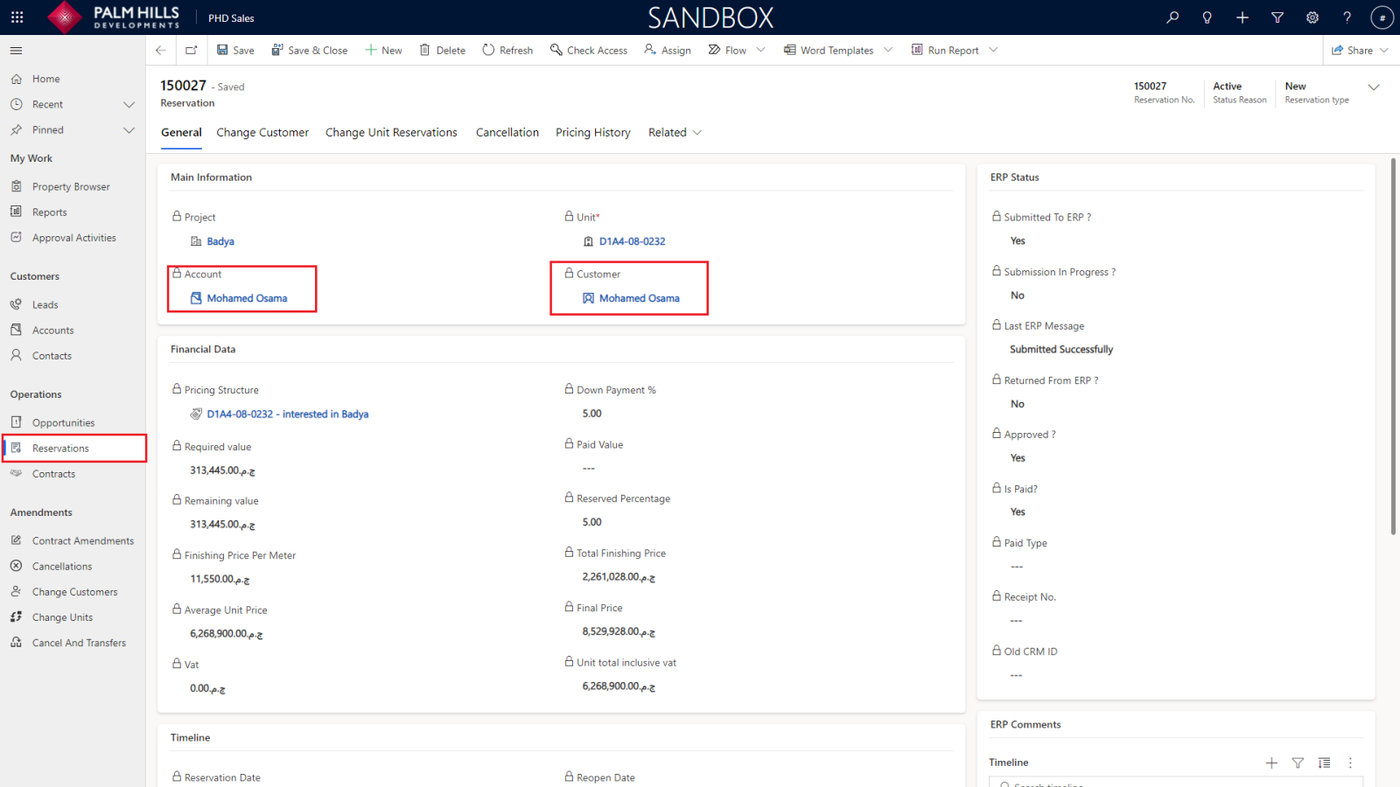Screen dimensions: 1400x787
Task: Click the help question mark icon
Action: pyautogui.click(x=1347, y=17)
